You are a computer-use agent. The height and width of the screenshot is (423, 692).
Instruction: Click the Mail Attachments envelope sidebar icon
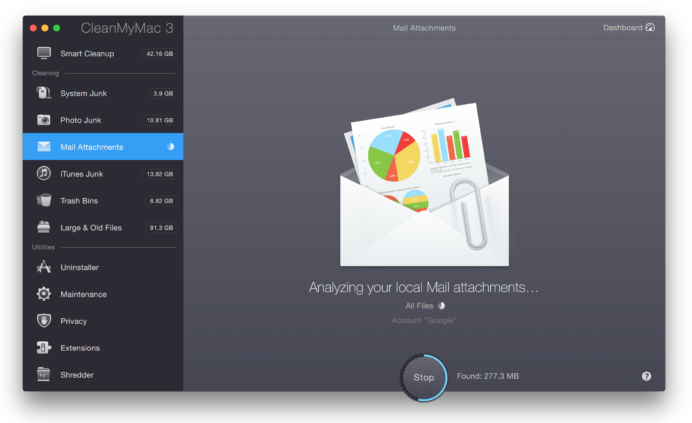[x=44, y=147]
